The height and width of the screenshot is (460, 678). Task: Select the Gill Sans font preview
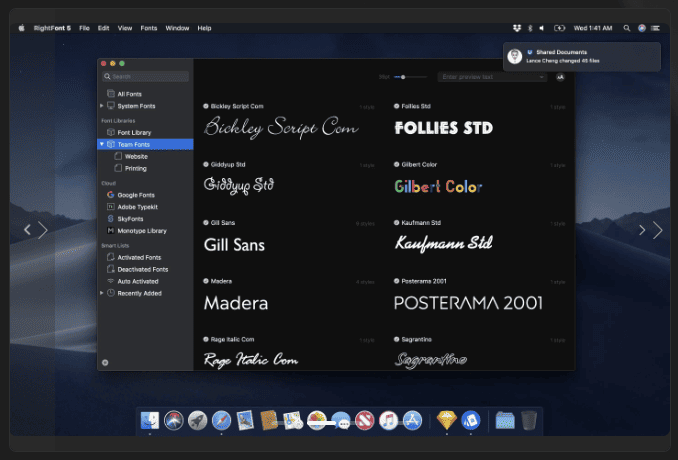pos(234,245)
